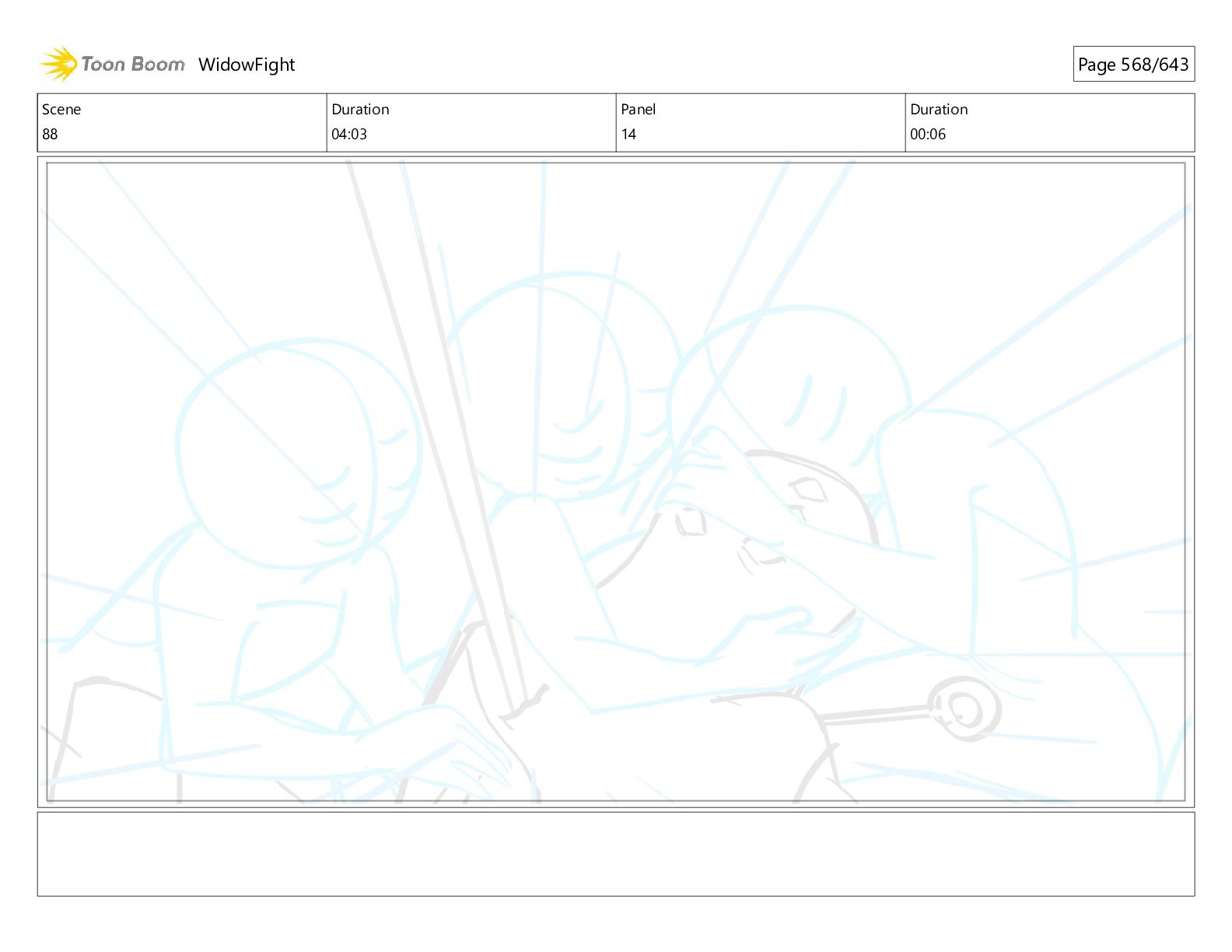Click the Panel header label
Screen dimensions: 1232x952
point(639,110)
